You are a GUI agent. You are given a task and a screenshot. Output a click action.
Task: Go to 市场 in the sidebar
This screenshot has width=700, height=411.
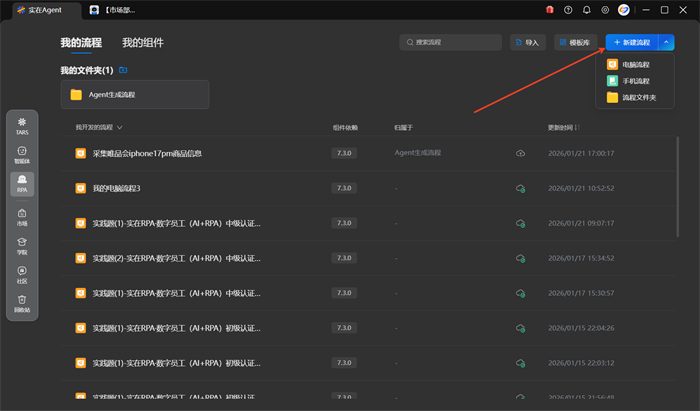22,216
